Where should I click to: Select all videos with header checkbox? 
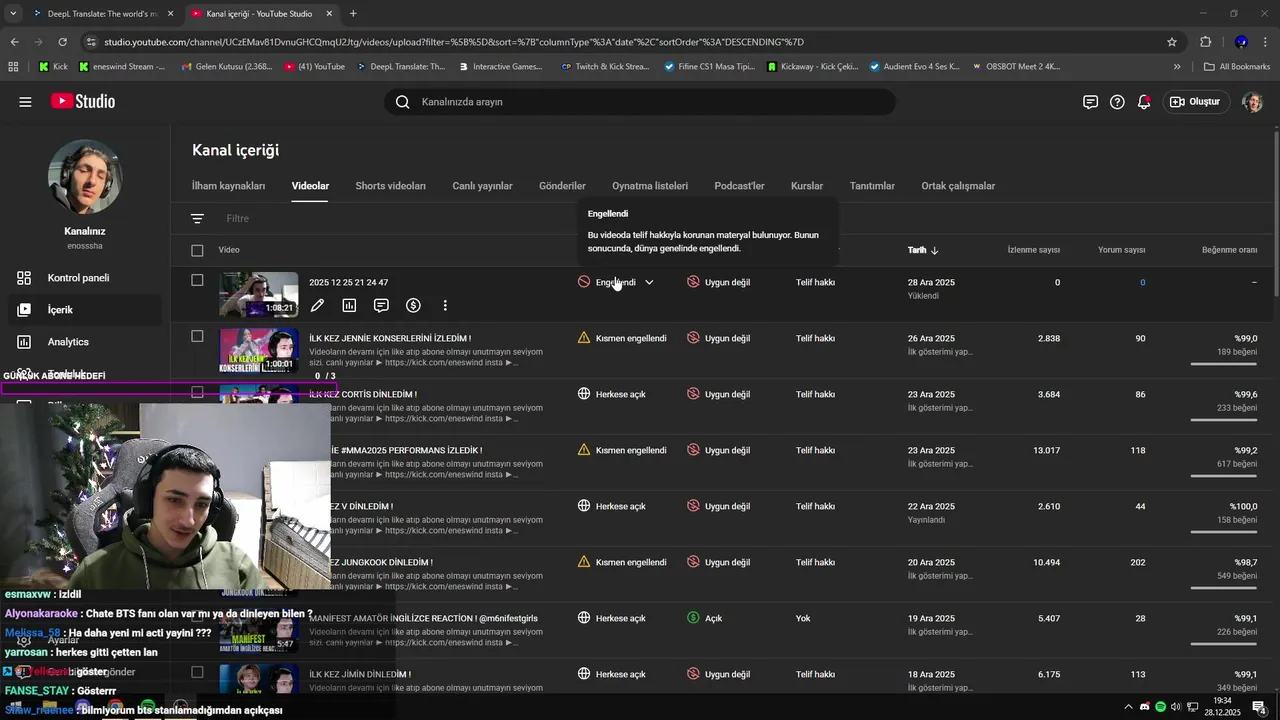[197, 250]
